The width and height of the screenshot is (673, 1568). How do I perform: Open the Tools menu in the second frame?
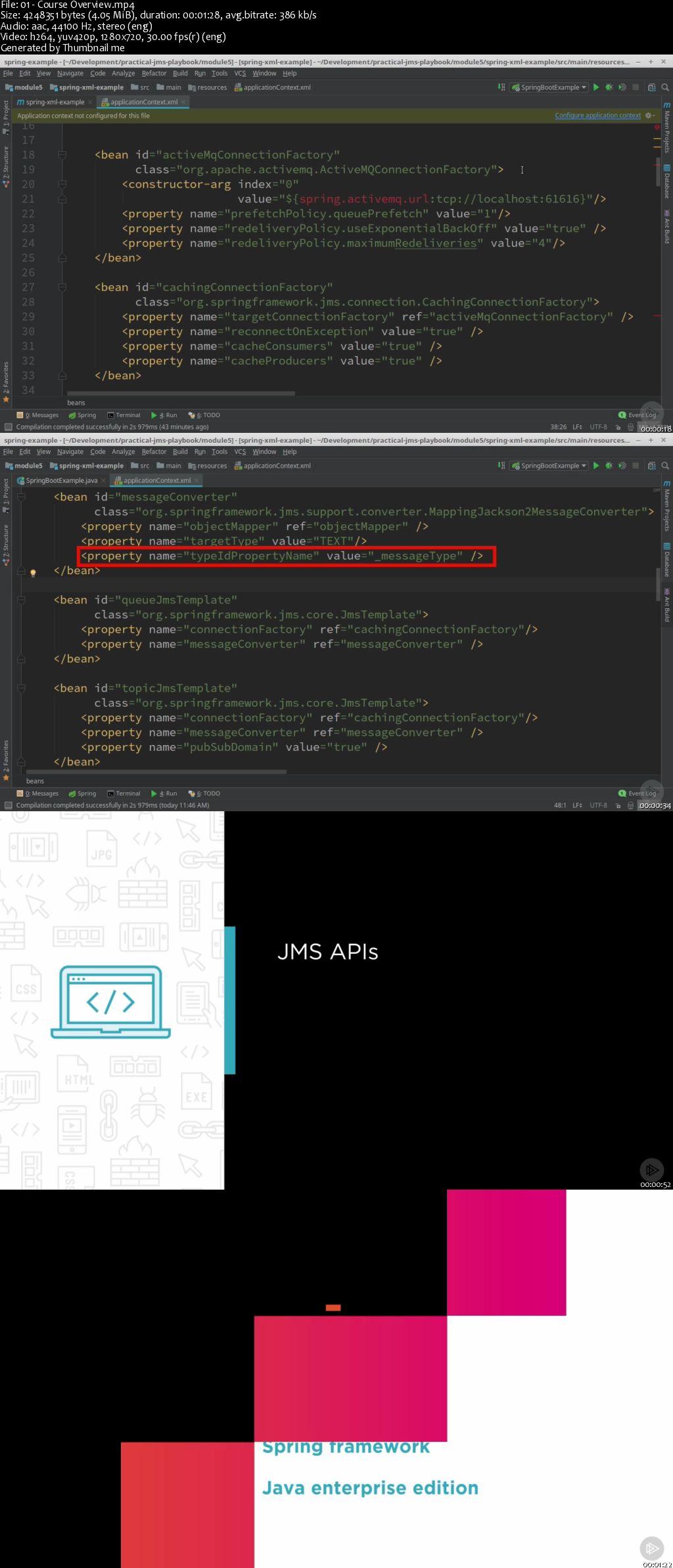pyautogui.click(x=220, y=452)
